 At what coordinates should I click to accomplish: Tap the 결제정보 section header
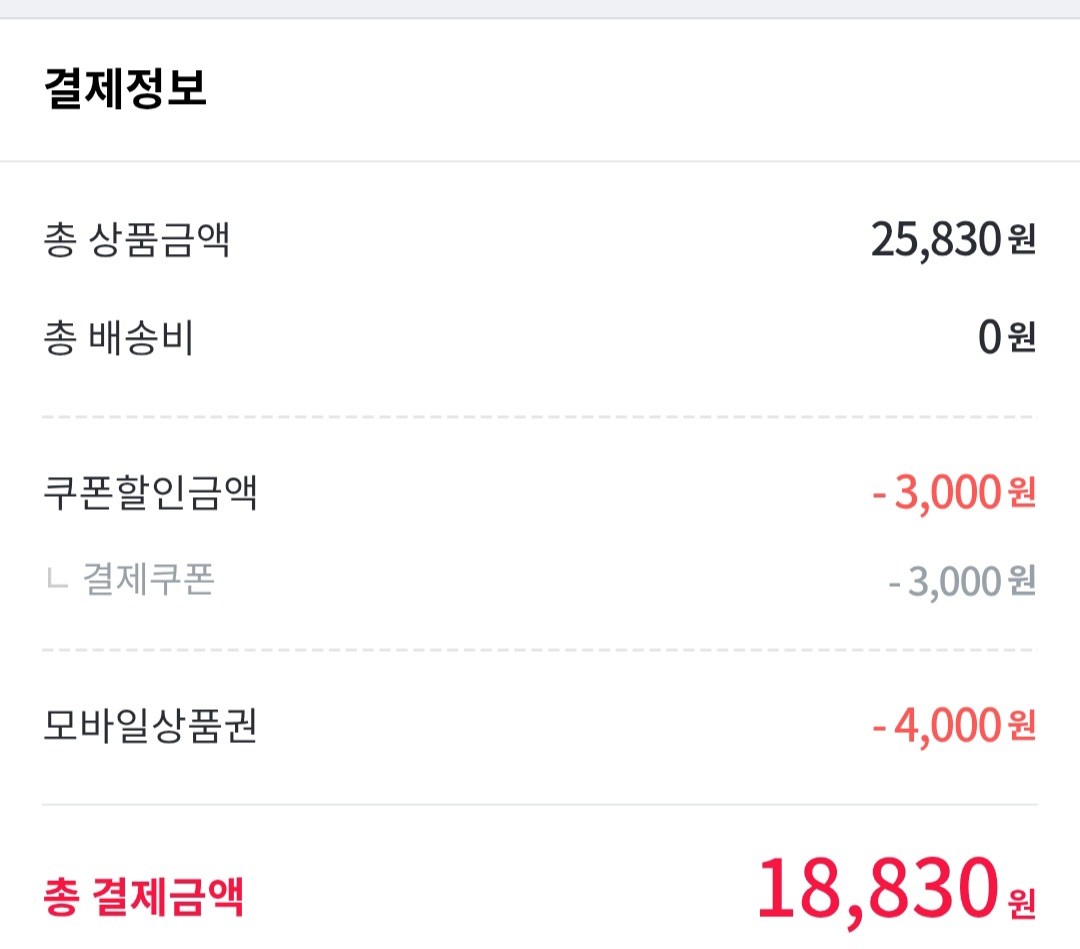point(126,89)
